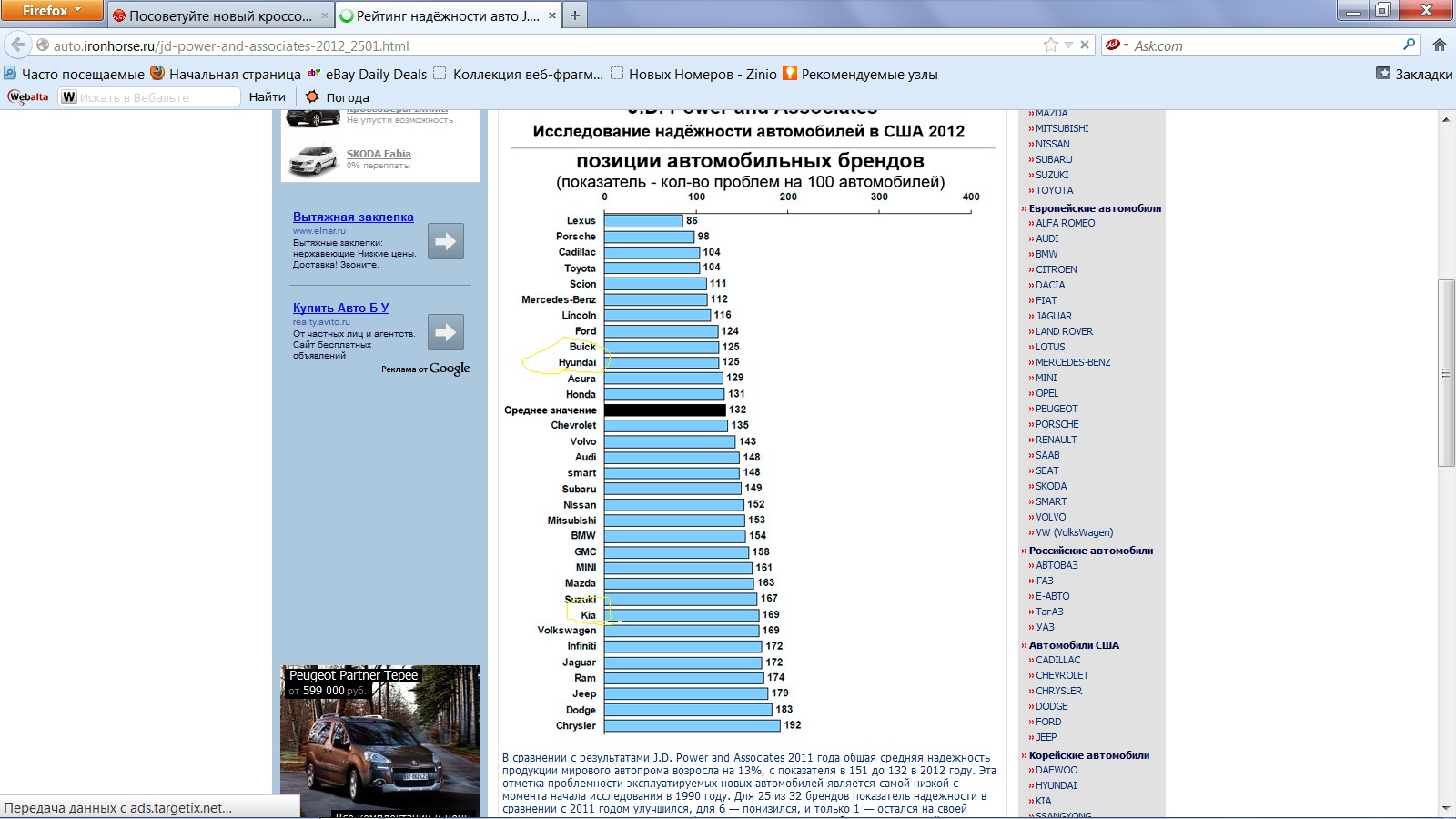The width and height of the screenshot is (1456, 819).
Task: Open the SKODA sidebar link
Action: pos(1051,486)
